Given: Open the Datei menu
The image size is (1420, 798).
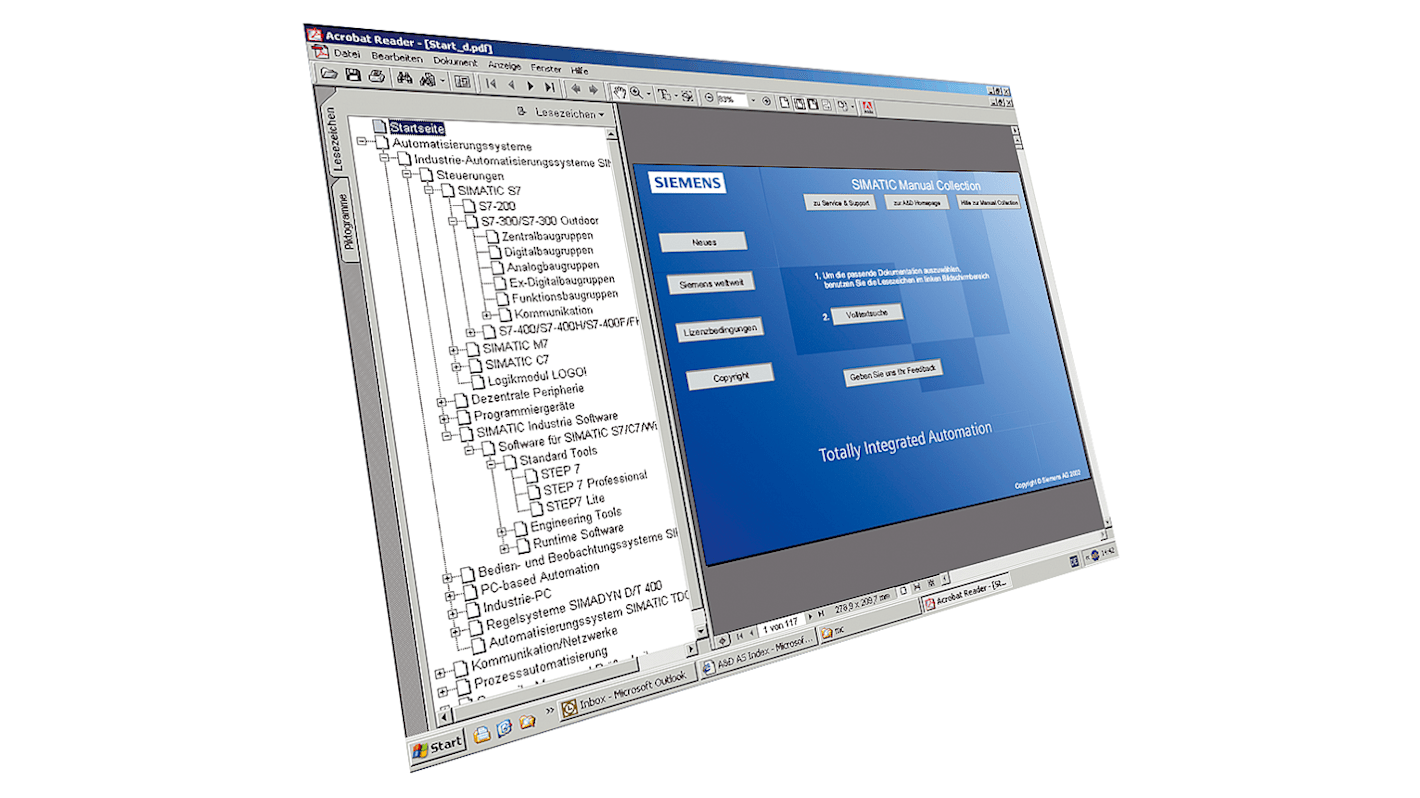Looking at the screenshot, I should pyautogui.click(x=348, y=54).
